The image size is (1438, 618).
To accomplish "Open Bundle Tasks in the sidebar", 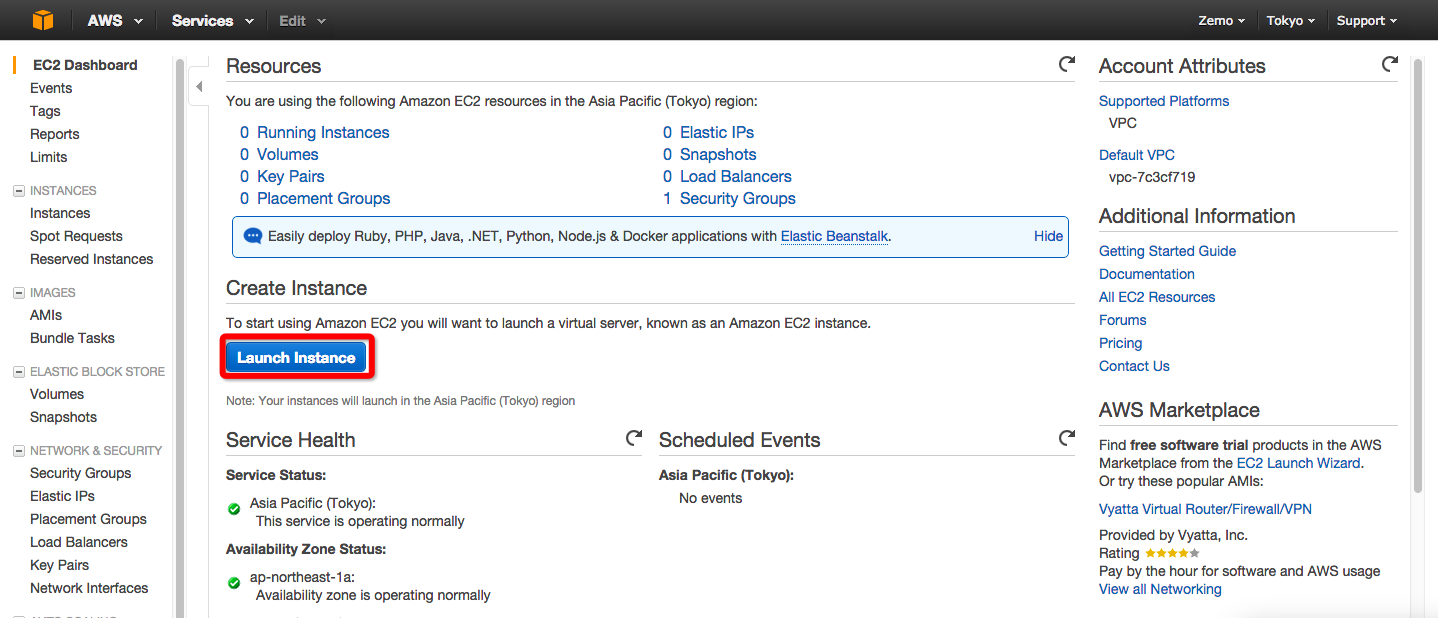I will click(72, 338).
